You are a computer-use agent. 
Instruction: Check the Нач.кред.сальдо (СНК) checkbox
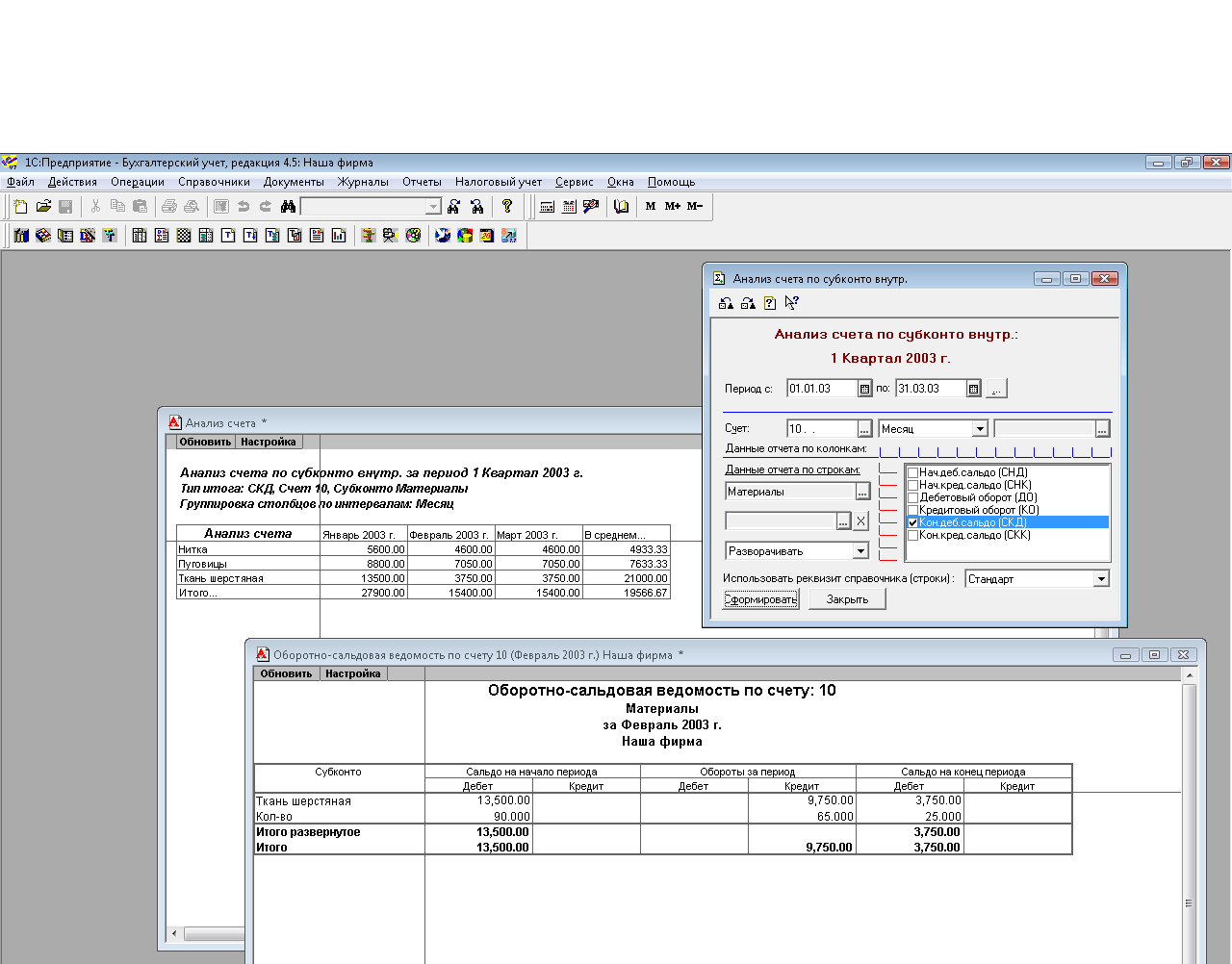click(x=913, y=485)
